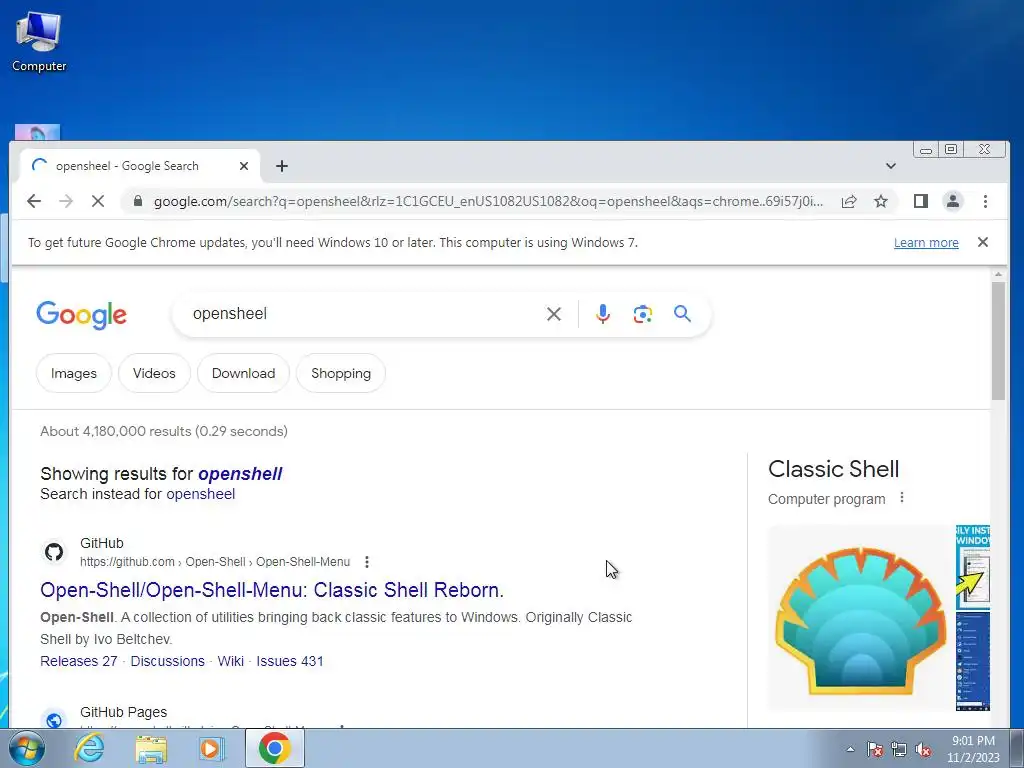View site information lock icon
Image resolution: width=1024 pixels, height=768 pixels.
(138, 201)
